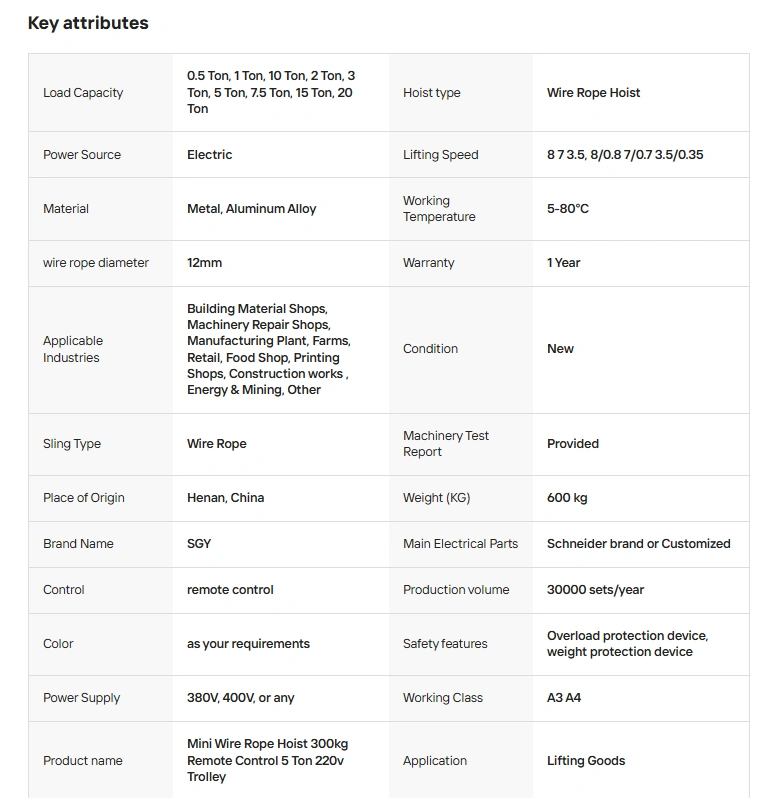Click the Metal, Aluminum Alloy material value
Screen dimensions: 769x798
(x=251, y=209)
